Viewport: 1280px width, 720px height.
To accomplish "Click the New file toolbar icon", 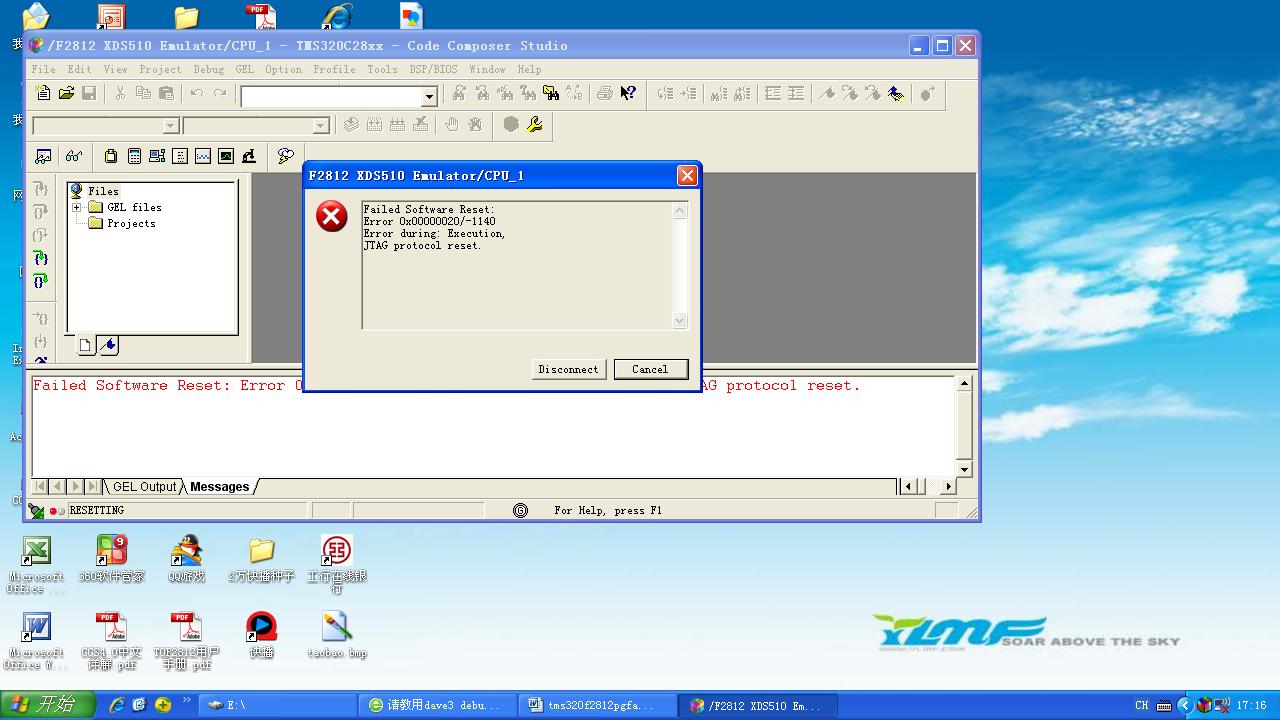I will click(43, 93).
